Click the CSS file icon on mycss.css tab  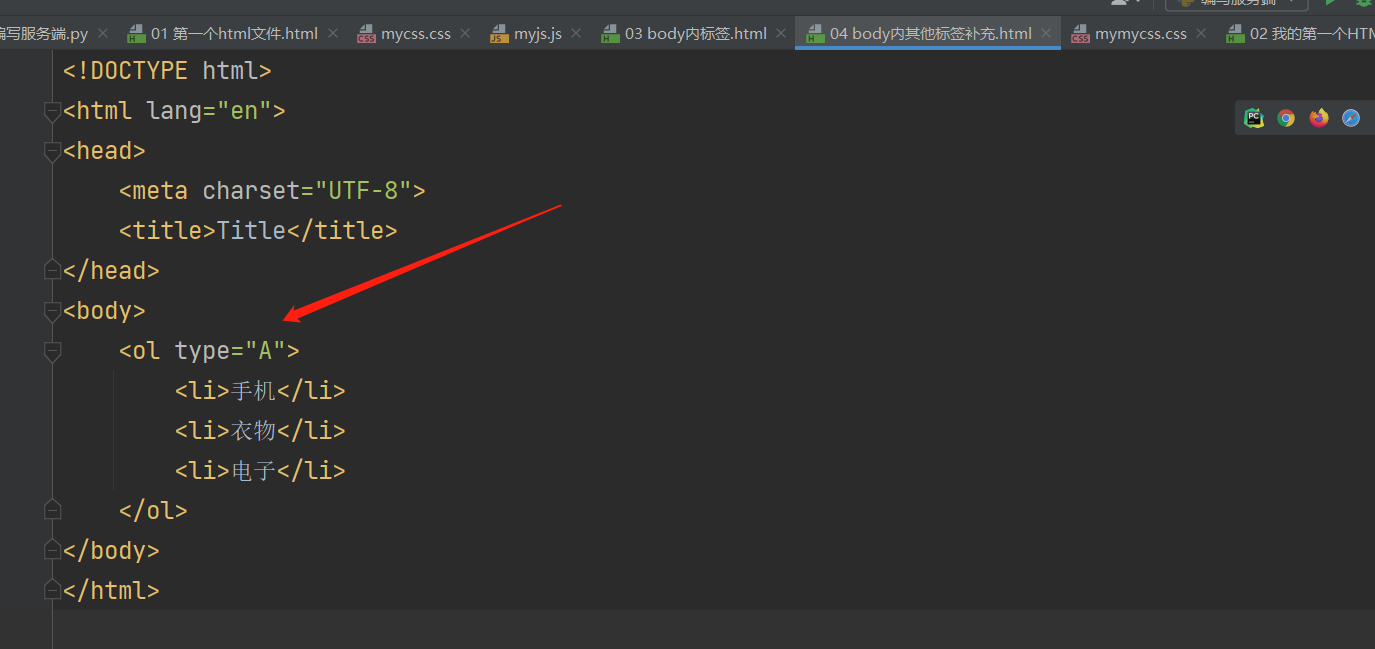coord(366,34)
